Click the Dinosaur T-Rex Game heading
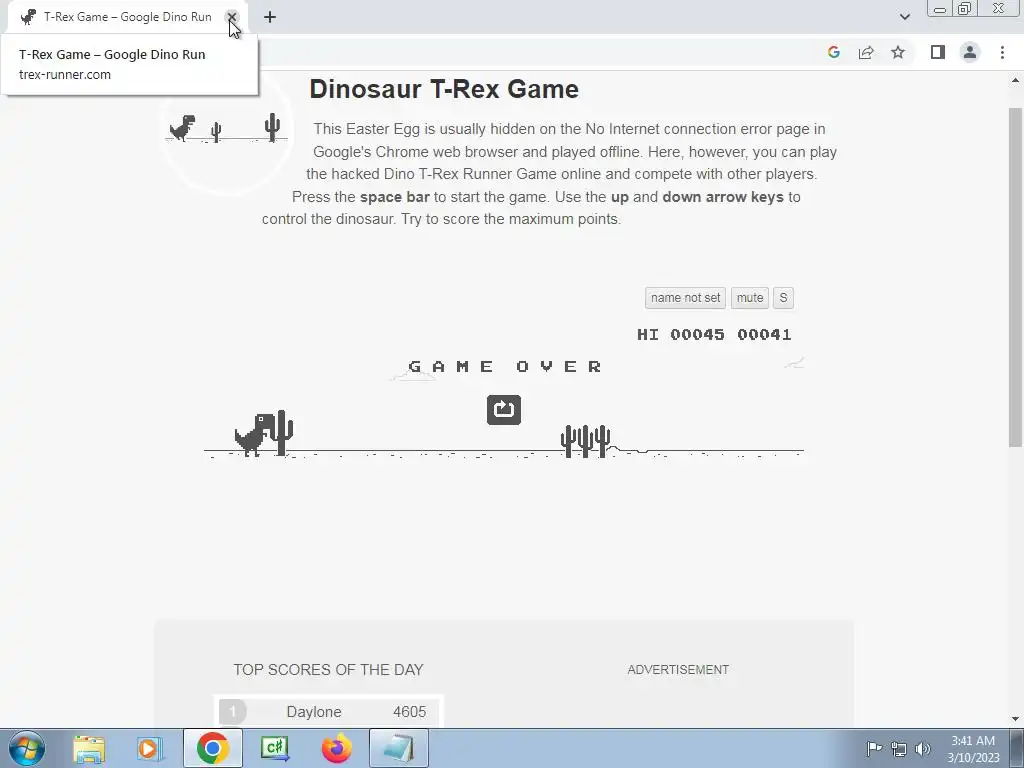The height and width of the screenshot is (768, 1024). pyautogui.click(x=444, y=89)
